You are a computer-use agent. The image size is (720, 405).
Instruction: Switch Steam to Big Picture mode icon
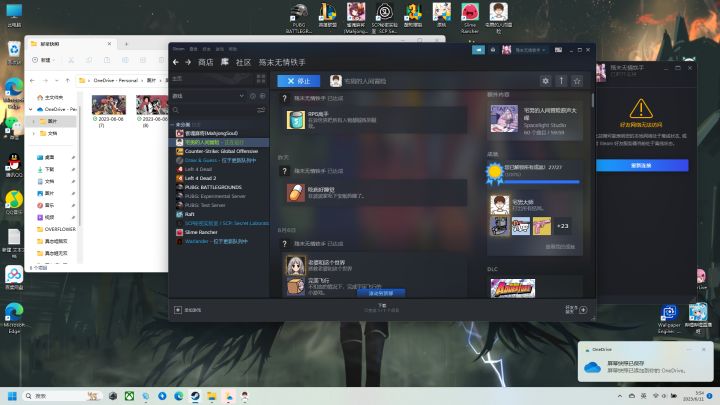click(x=558, y=50)
